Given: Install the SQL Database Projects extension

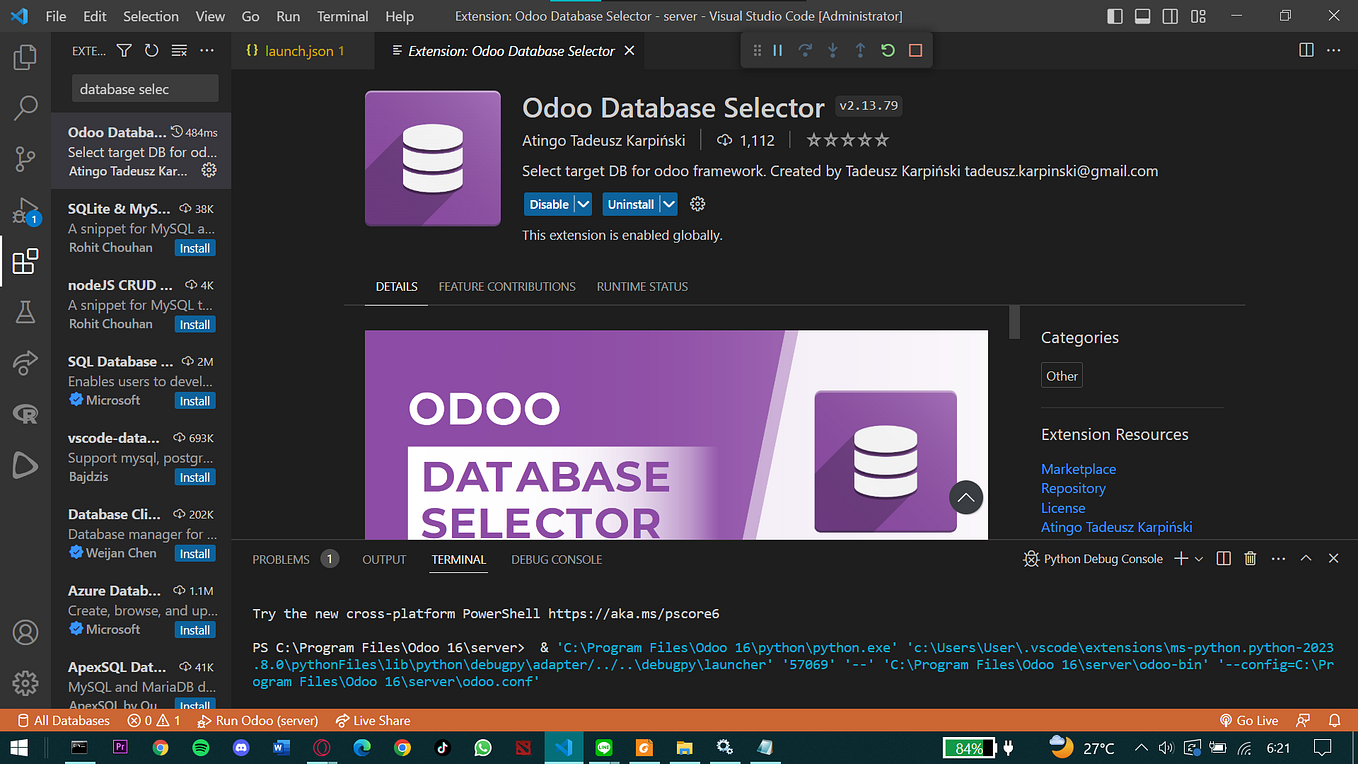Looking at the screenshot, I should 194,400.
